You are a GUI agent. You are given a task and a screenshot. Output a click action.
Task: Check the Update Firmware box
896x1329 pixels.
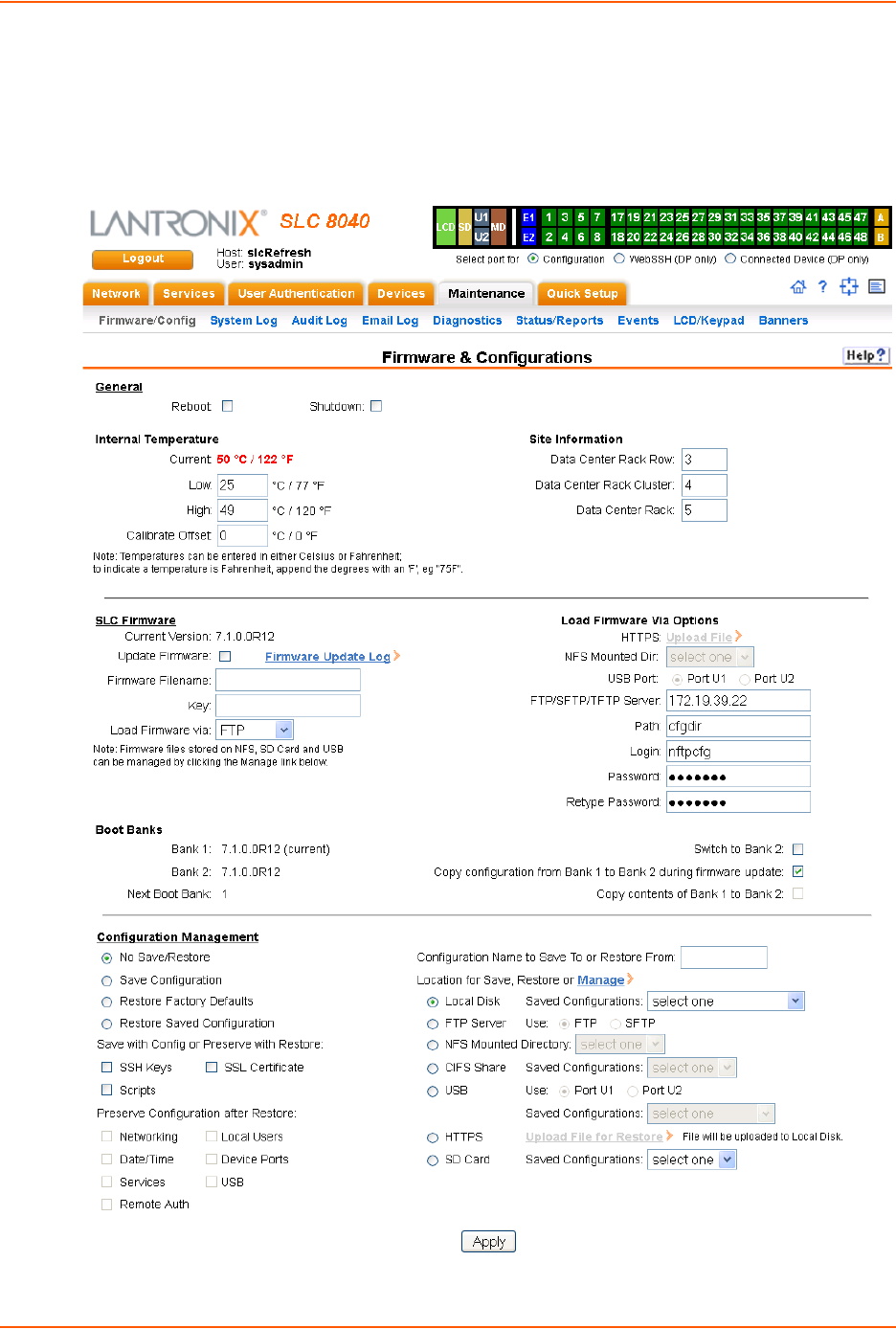225,657
